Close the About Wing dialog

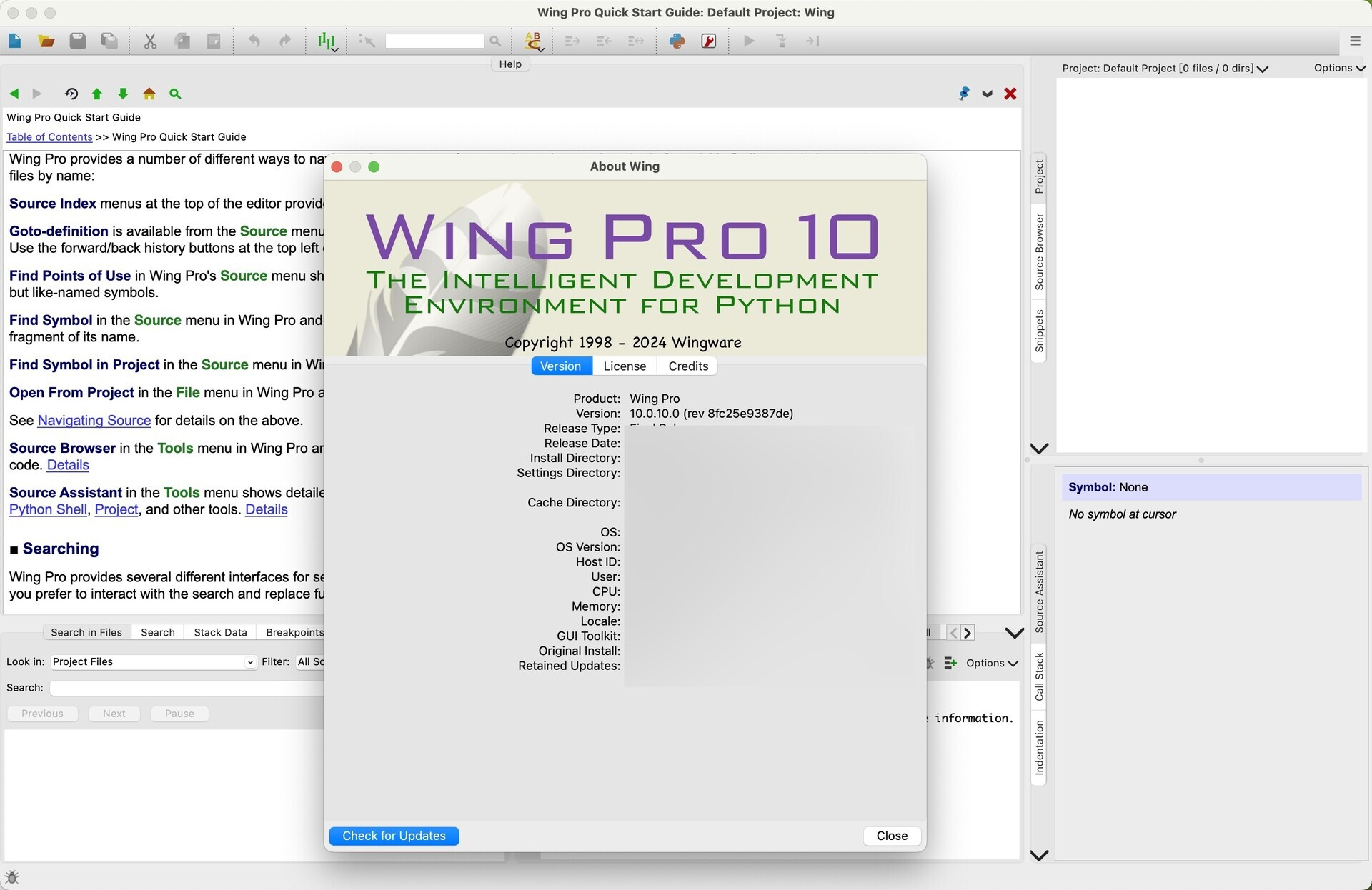(x=892, y=836)
